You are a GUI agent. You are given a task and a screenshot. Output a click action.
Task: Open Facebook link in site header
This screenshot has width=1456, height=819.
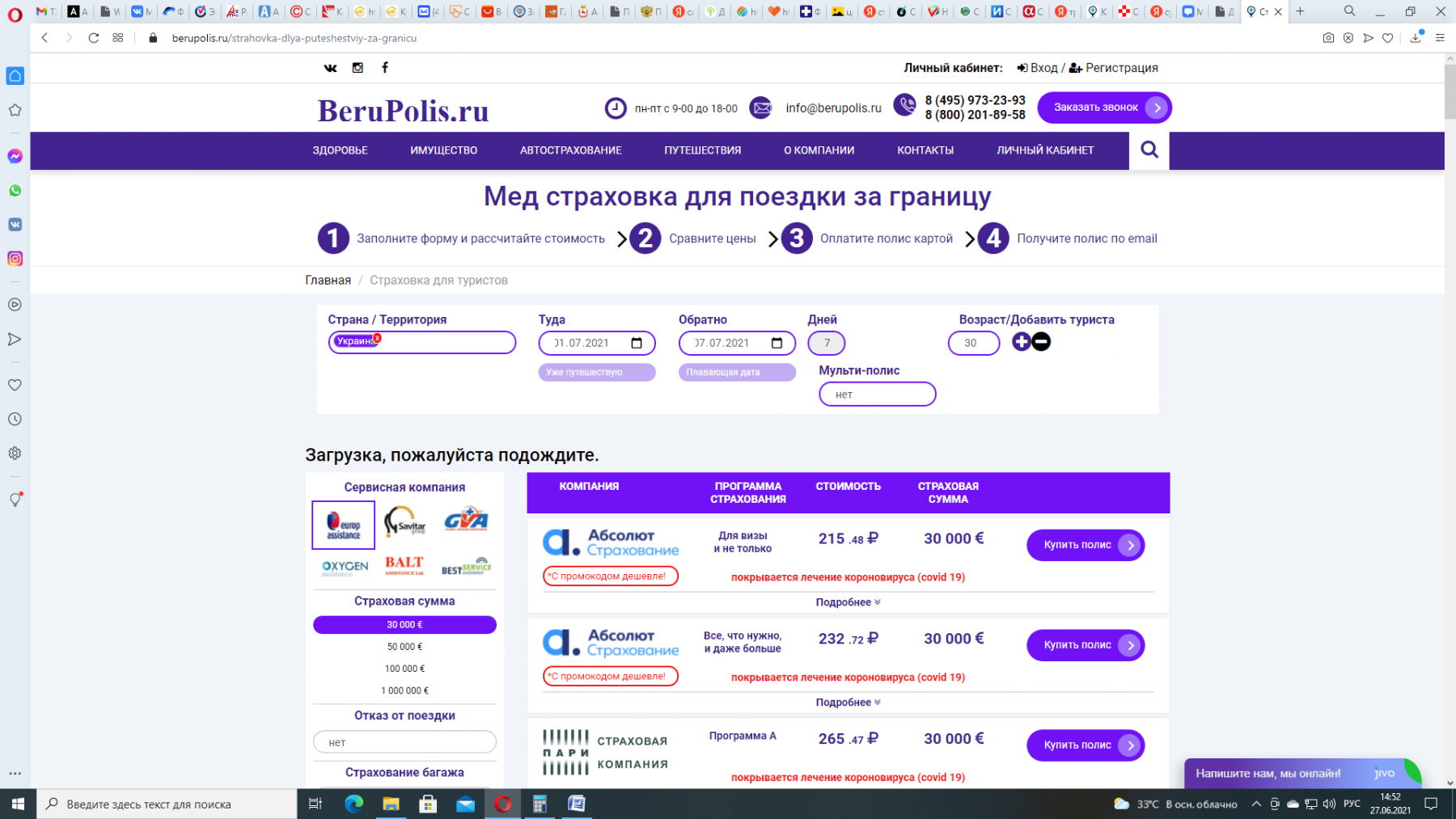pyautogui.click(x=385, y=68)
